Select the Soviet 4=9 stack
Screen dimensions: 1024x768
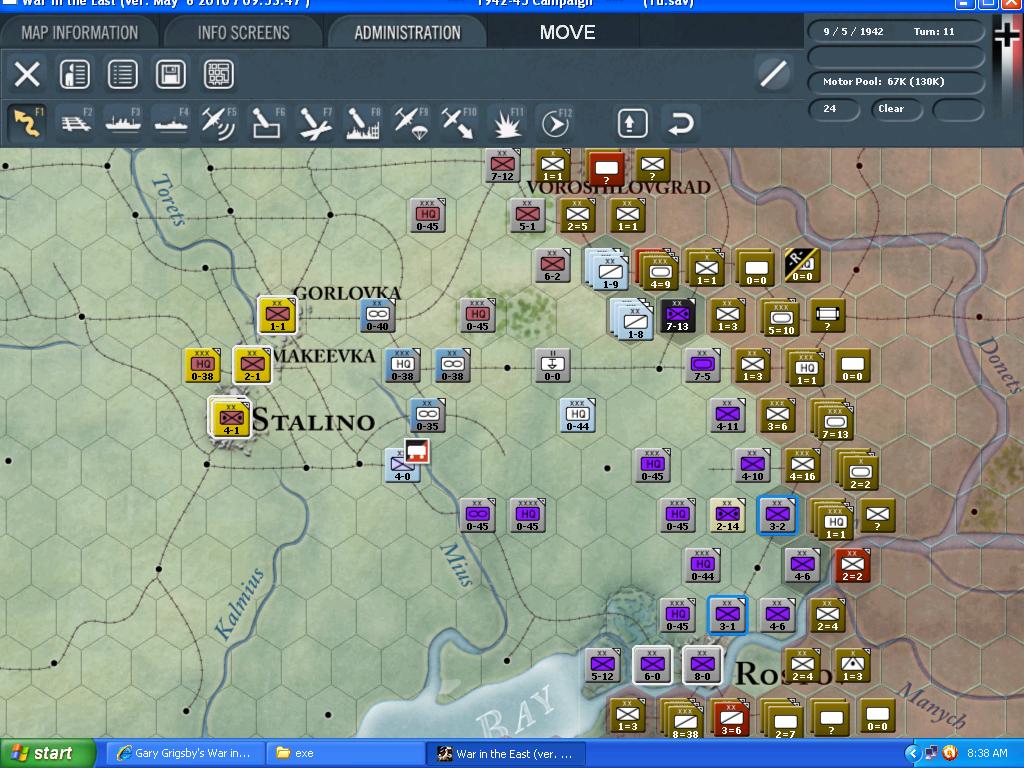pos(657,270)
